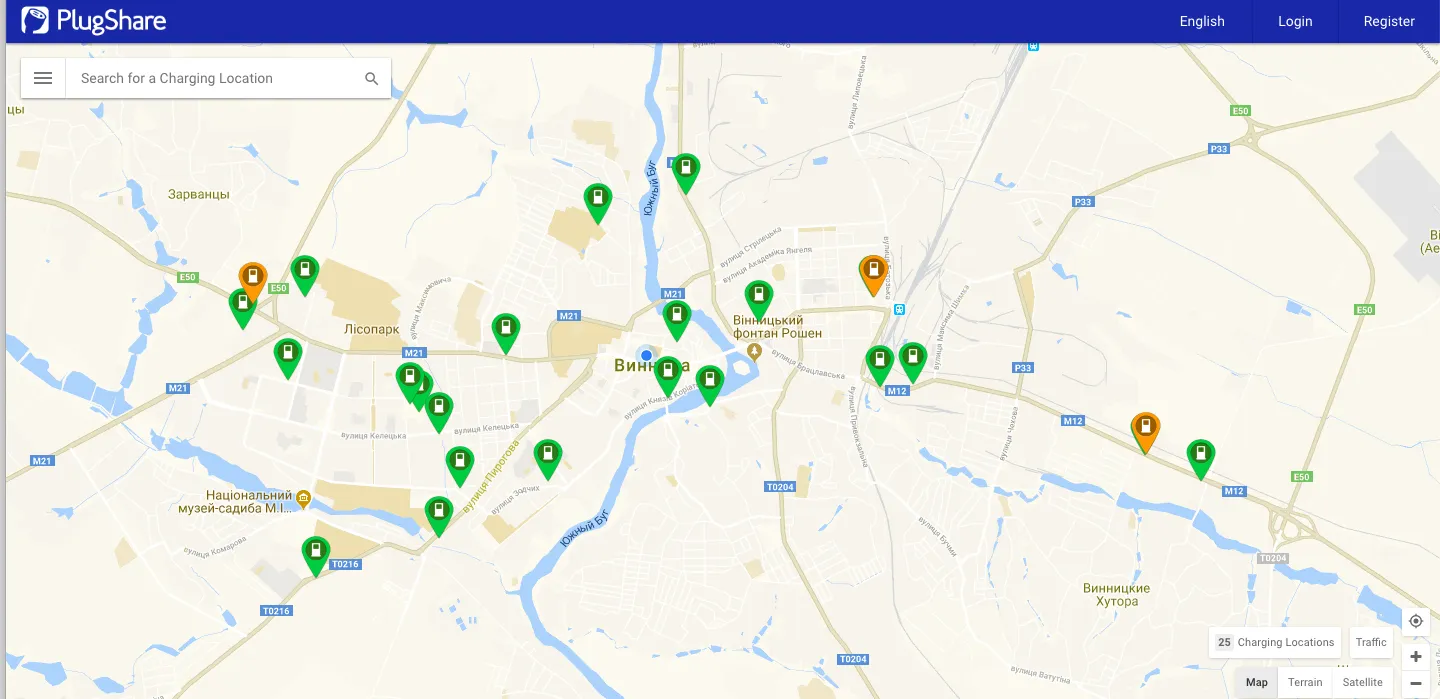
Task: Click the magnifier search icon
Action: (x=372, y=78)
